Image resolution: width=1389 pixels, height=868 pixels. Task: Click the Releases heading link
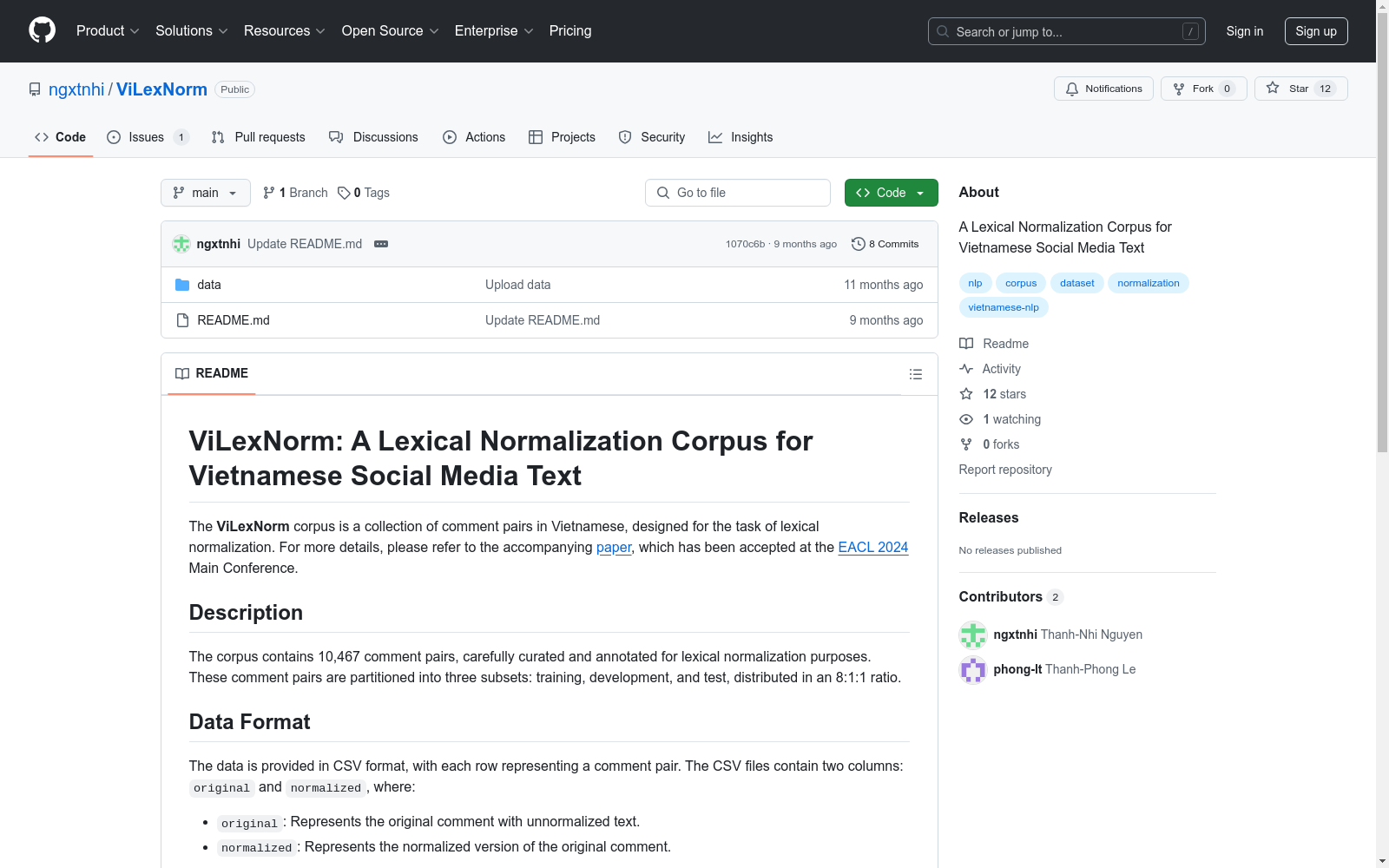pyautogui.click(x=989, y=517)
